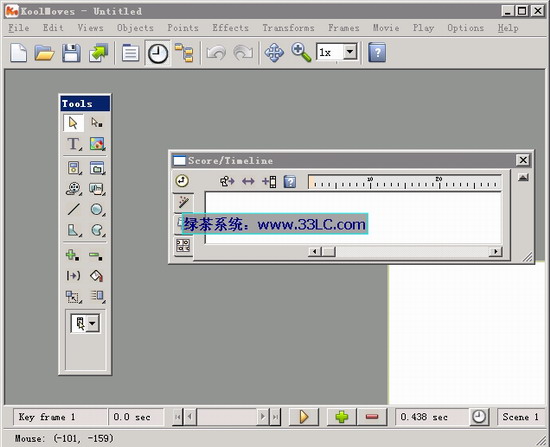Open the Effects menu

click(230, 28)
